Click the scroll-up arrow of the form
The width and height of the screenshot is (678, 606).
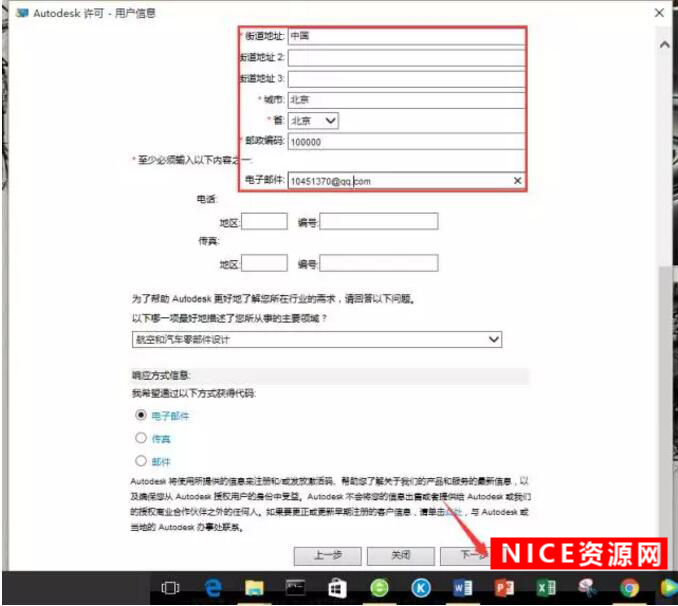[665, 45]
